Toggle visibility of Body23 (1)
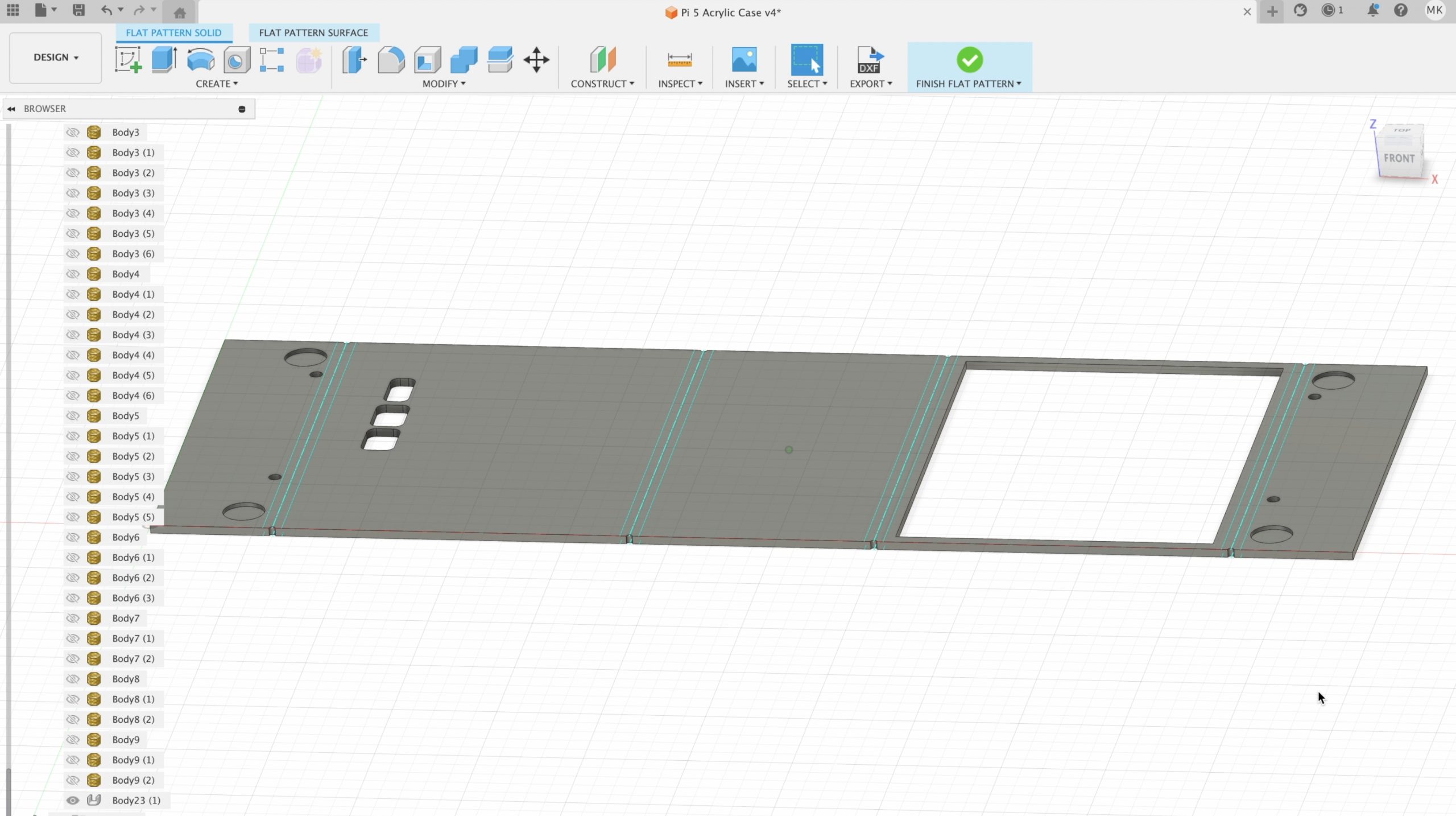This screenshot has width=1456, height=816. pyautogui.click(x=73, y=801)
